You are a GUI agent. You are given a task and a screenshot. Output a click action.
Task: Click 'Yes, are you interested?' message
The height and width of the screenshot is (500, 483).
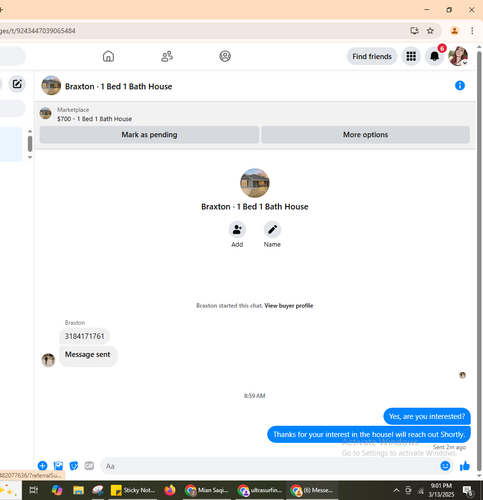427,416
